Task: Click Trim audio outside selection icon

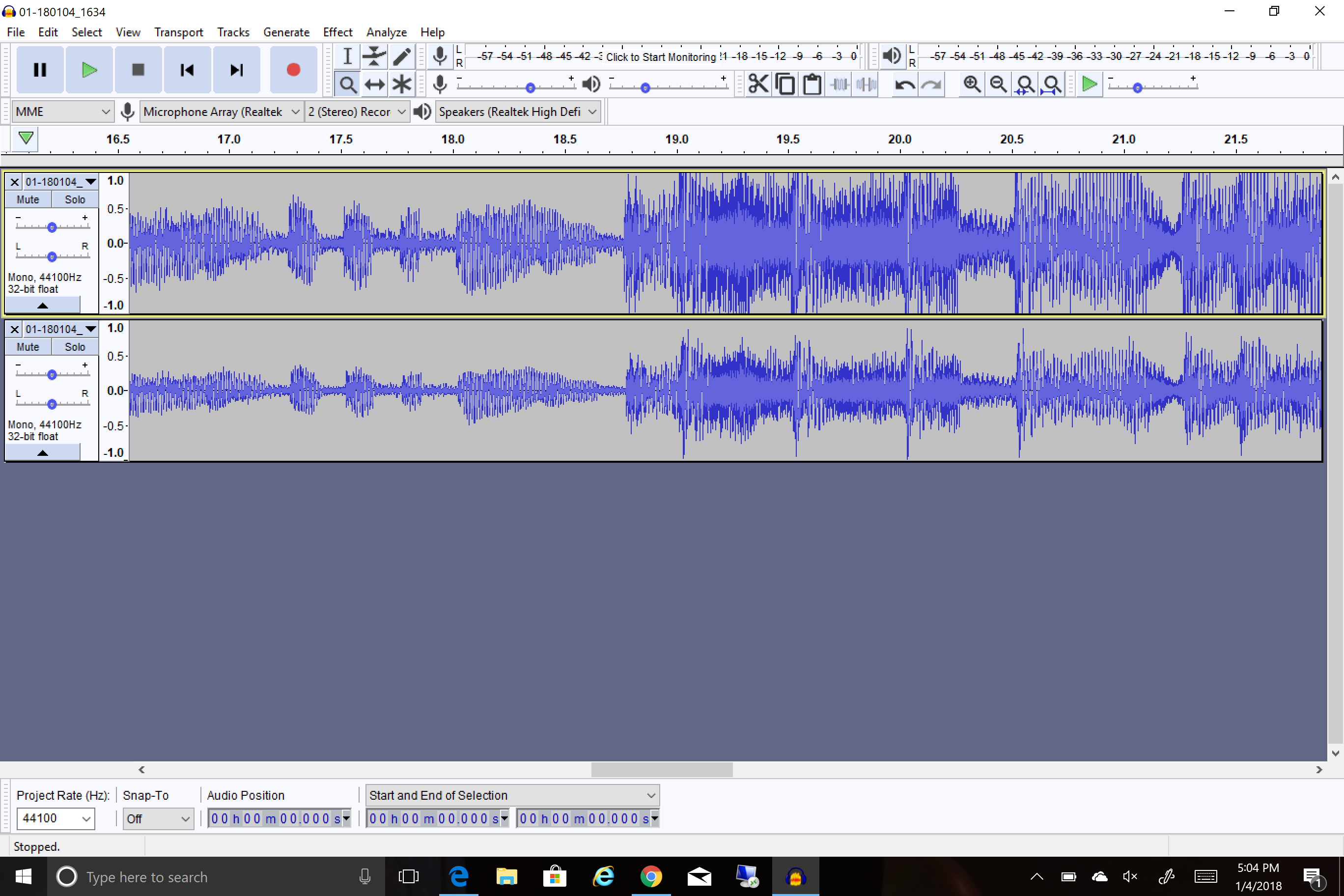Action: [840, 84]
